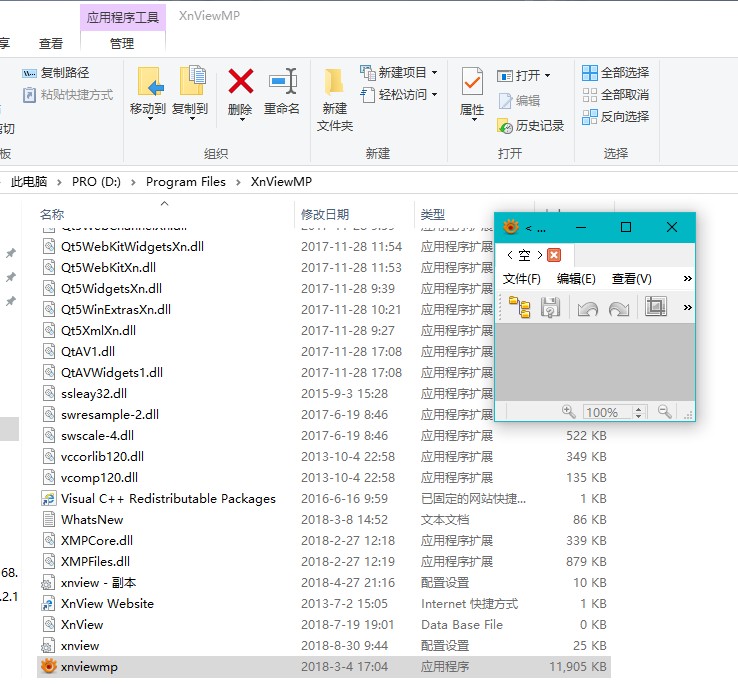This screenshot has width=738, height=684.
Task: Rotate image right with the redo arrow icon
Action: (x=618, y=308)
